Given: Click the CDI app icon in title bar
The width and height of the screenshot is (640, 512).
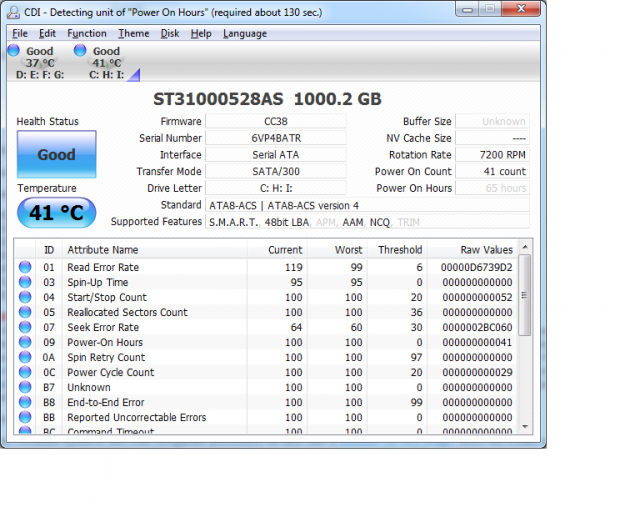Looking at the screenshot, I should point(13,12).
